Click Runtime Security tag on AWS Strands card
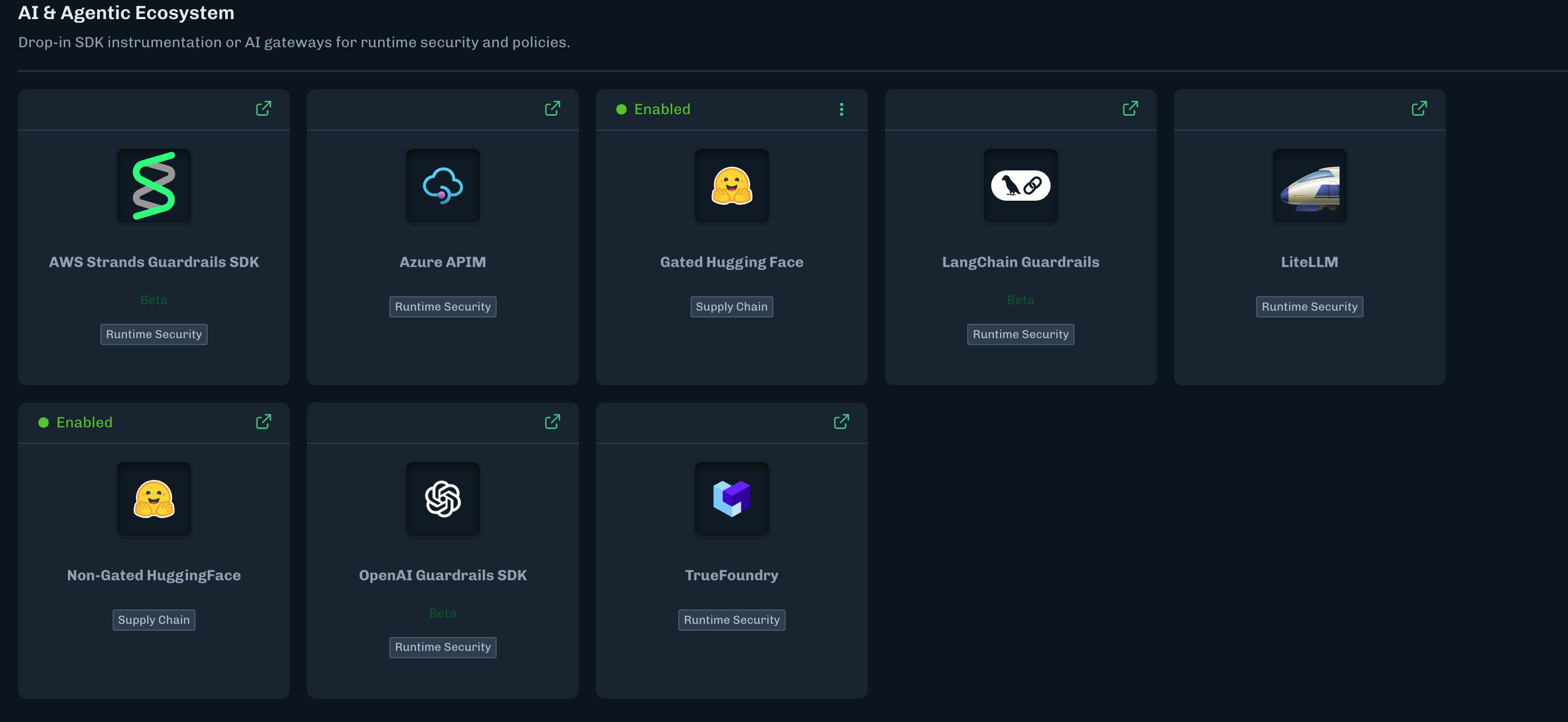The height and width of the screenshot is (722, 1568). click(154, 334)
